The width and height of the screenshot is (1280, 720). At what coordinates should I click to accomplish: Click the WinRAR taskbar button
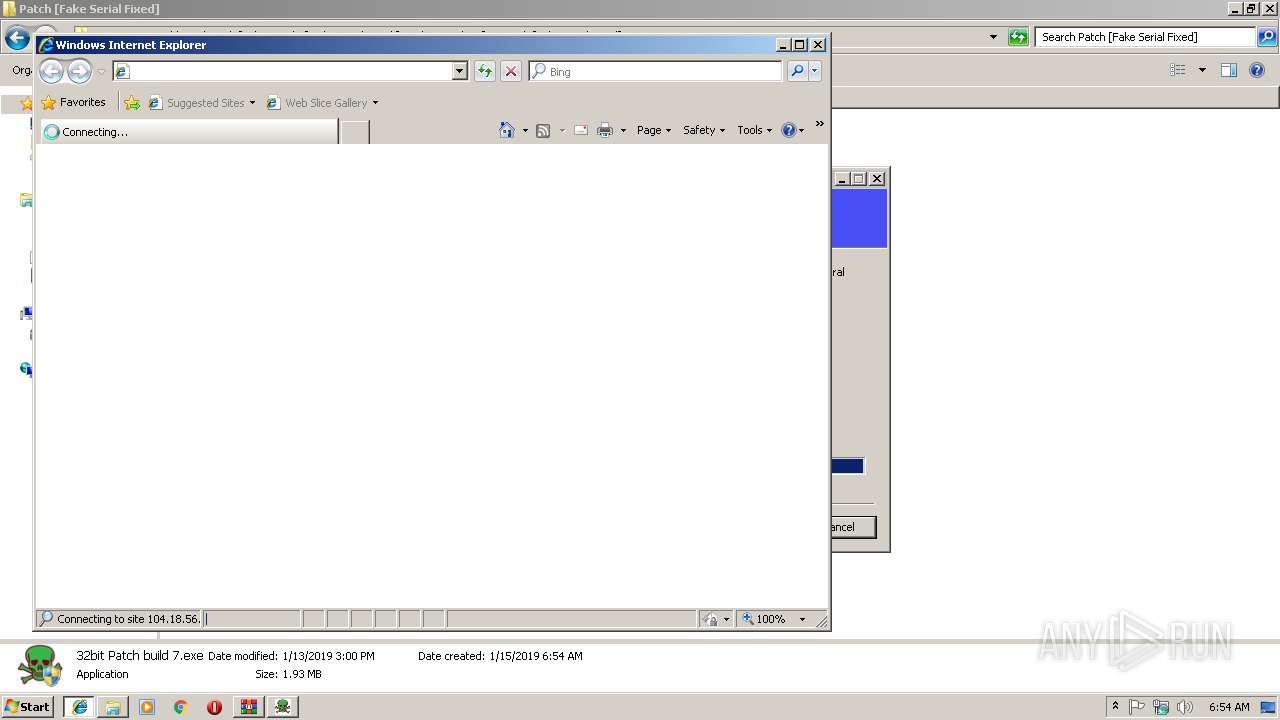tap(248, 707)
